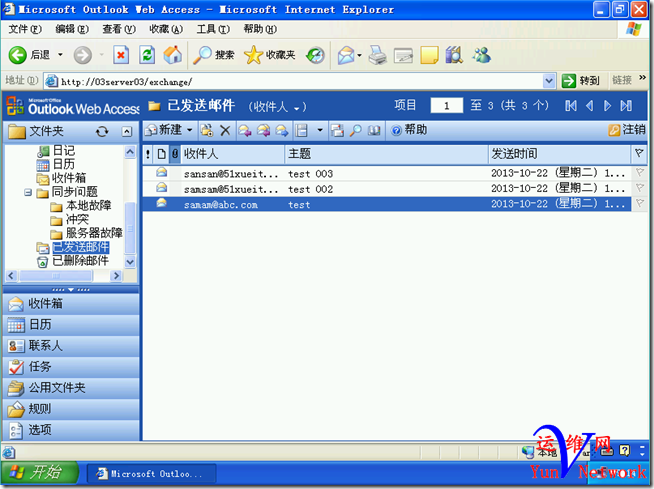
Task: Stop page loading with red X
Action: [121, 55]
